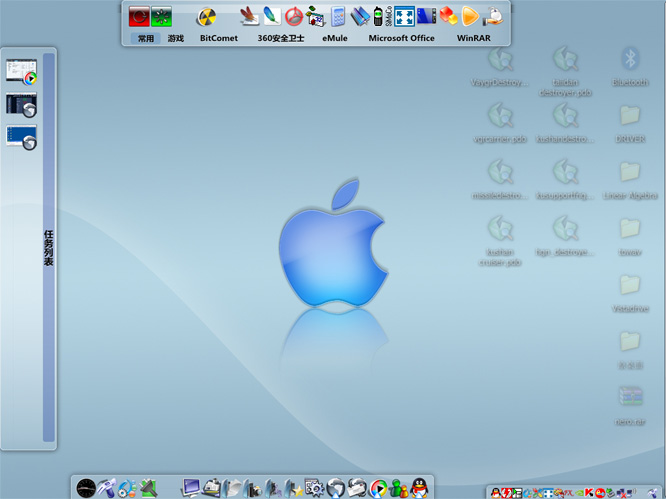Open the mouse-on-hand icon in top dock
Viewport: 666px width, 499px height.
point(493,17)
